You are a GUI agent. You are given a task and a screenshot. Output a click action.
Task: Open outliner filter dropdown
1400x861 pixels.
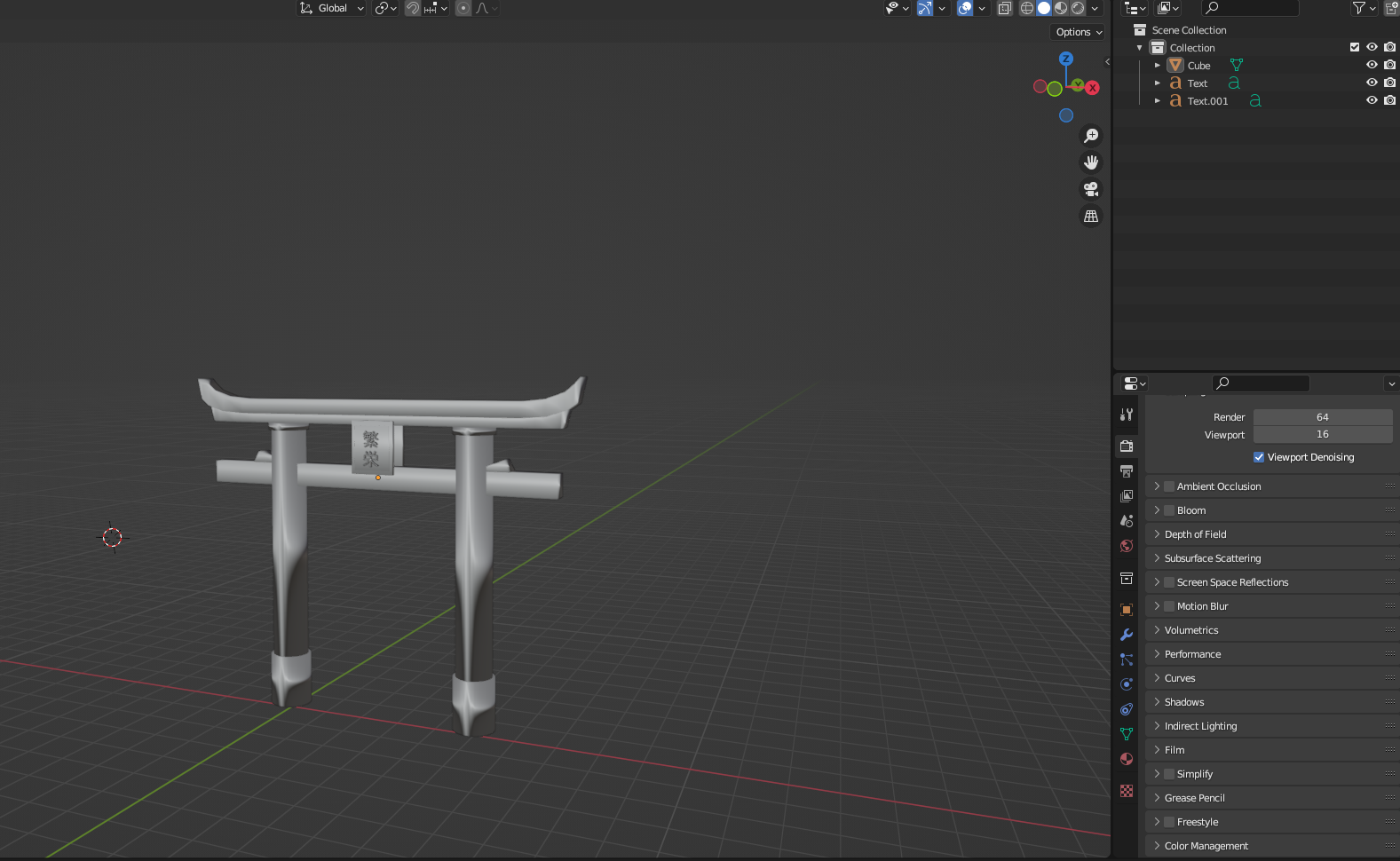(x=1364, y=8)
